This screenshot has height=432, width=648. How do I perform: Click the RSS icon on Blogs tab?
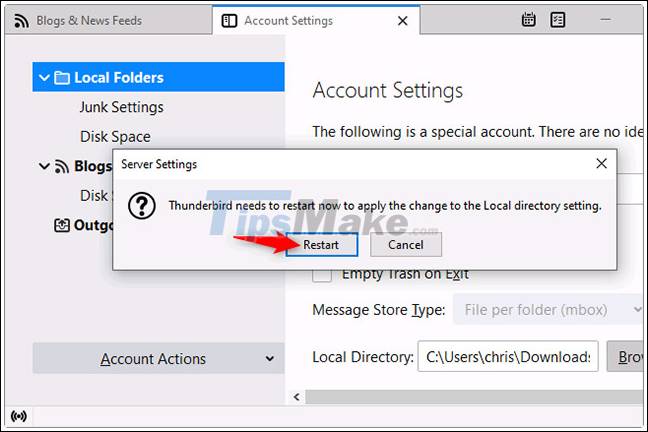[21, 21]
